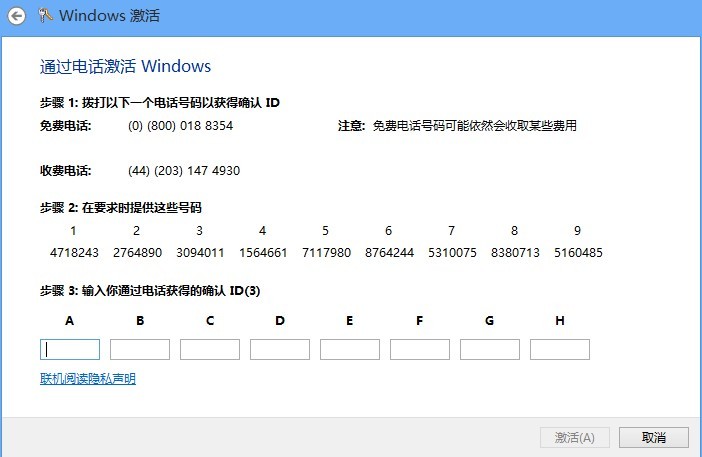Click installation ID group 8764244

[390, 253]
